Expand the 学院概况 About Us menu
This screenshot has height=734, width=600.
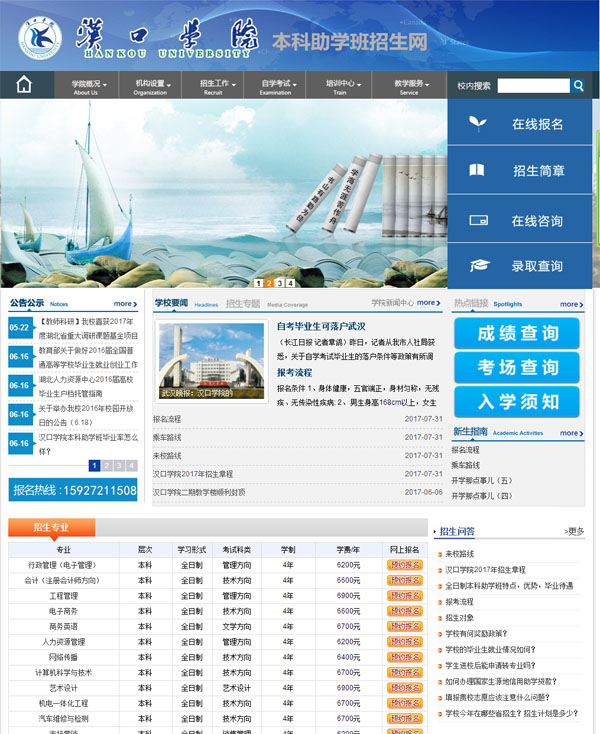click(x=87, y=86)
